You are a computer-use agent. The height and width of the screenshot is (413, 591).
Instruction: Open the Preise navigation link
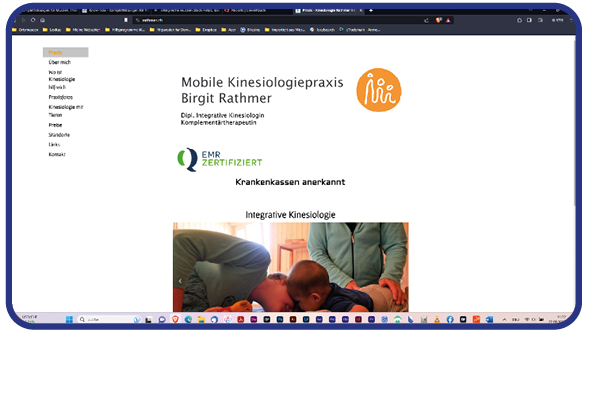click(55, 125)
